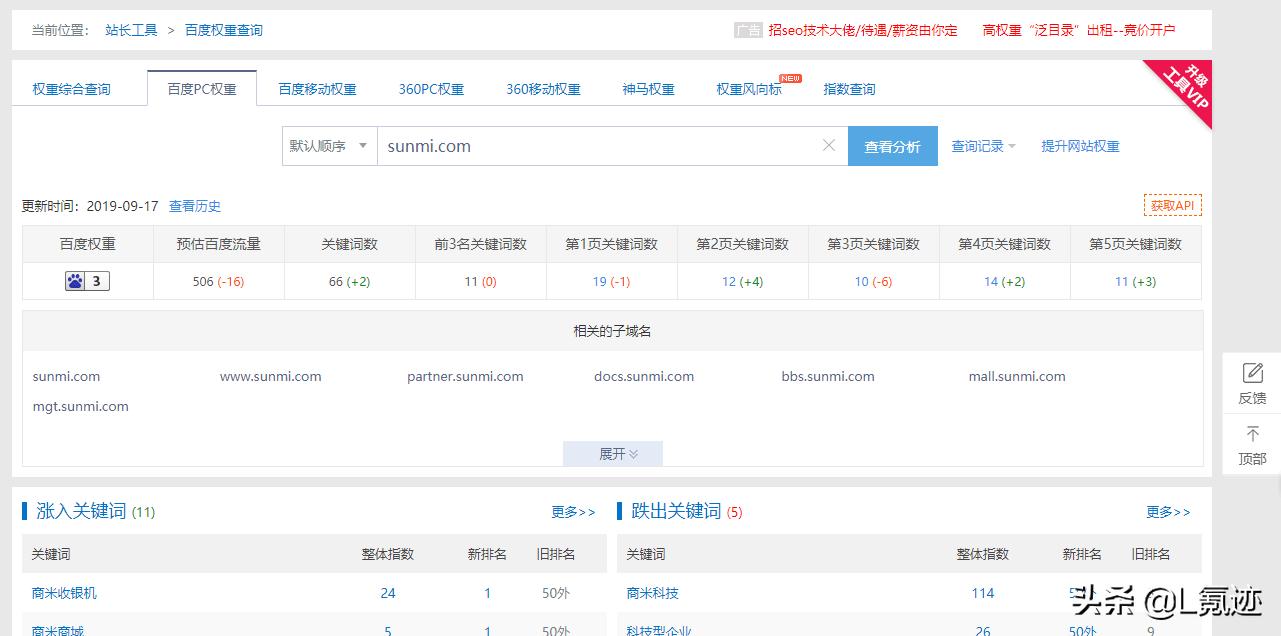Open the 默认顺序 sort dropdown
1281x636 pixels.
[x=329, y=145]
